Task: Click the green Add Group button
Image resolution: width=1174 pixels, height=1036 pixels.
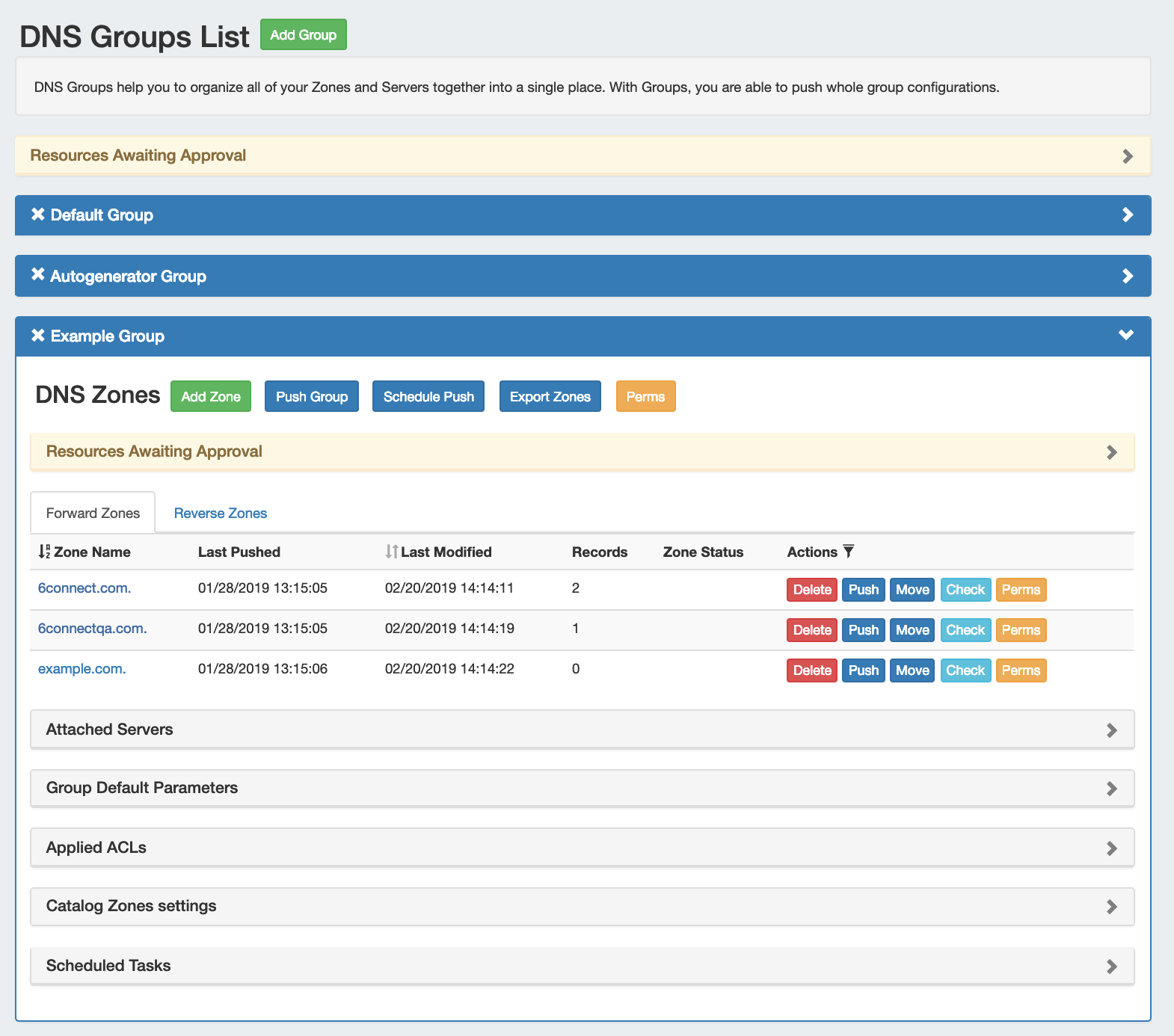Action: (303, 35)
